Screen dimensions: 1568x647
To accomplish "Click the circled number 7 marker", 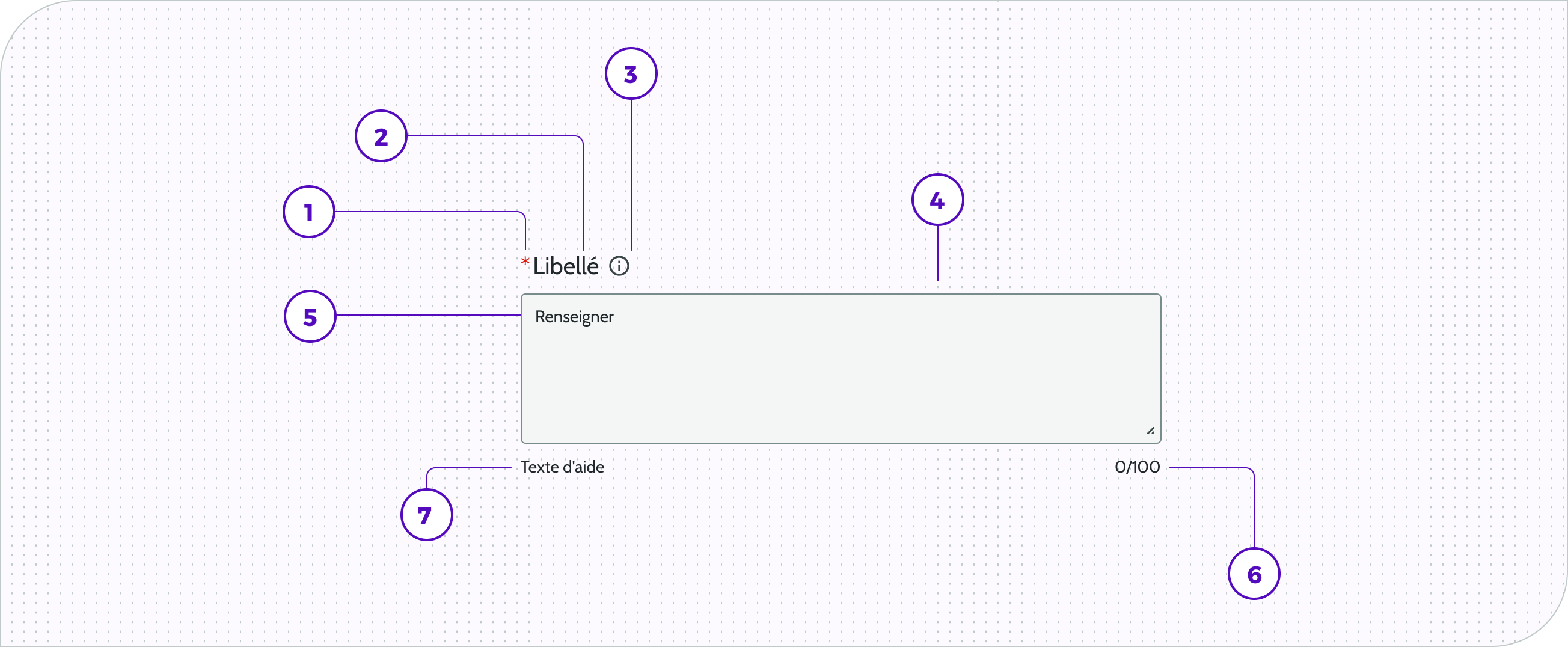I will [x=427, y=515].
